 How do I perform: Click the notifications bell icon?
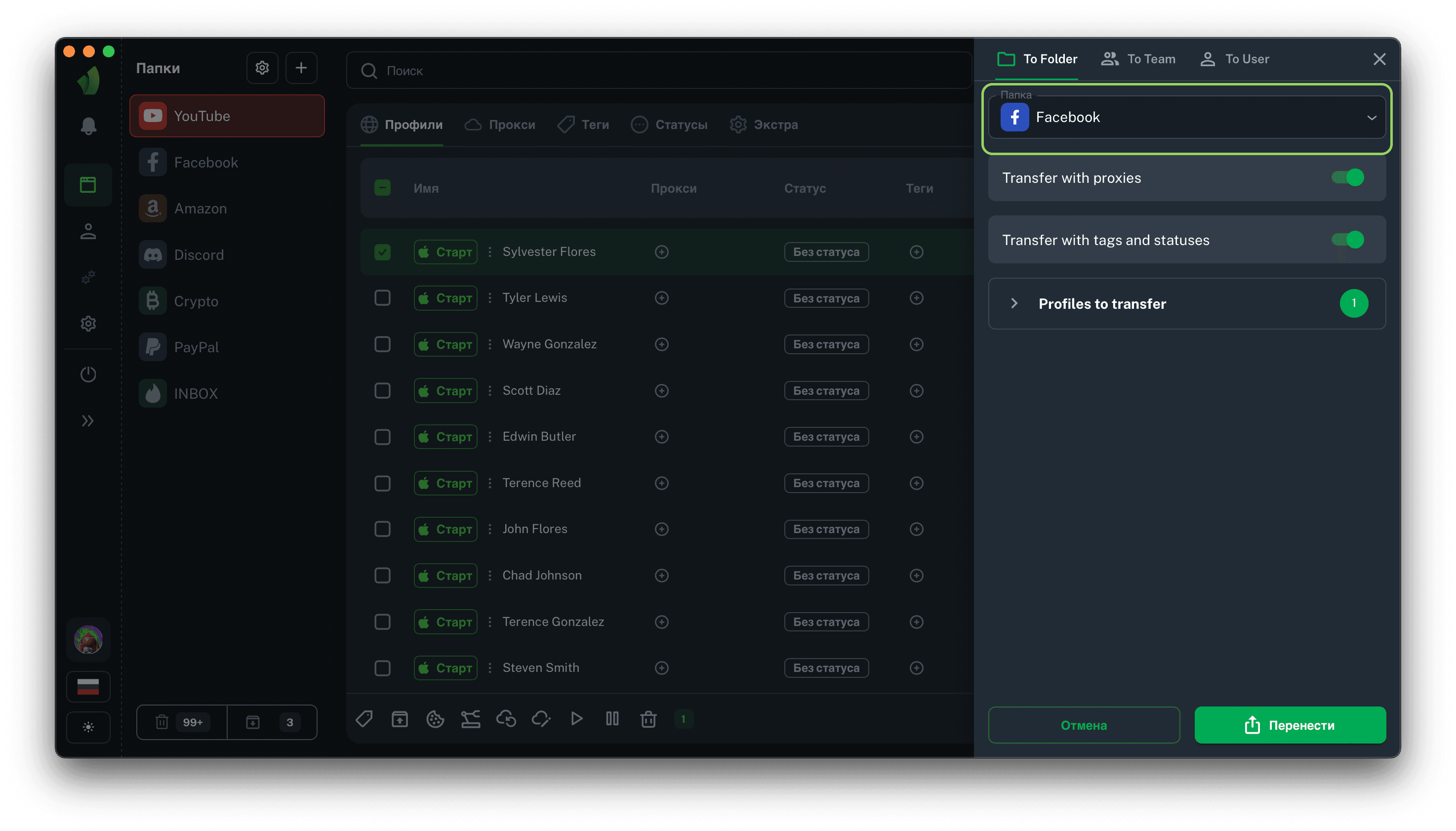point(88,125)
